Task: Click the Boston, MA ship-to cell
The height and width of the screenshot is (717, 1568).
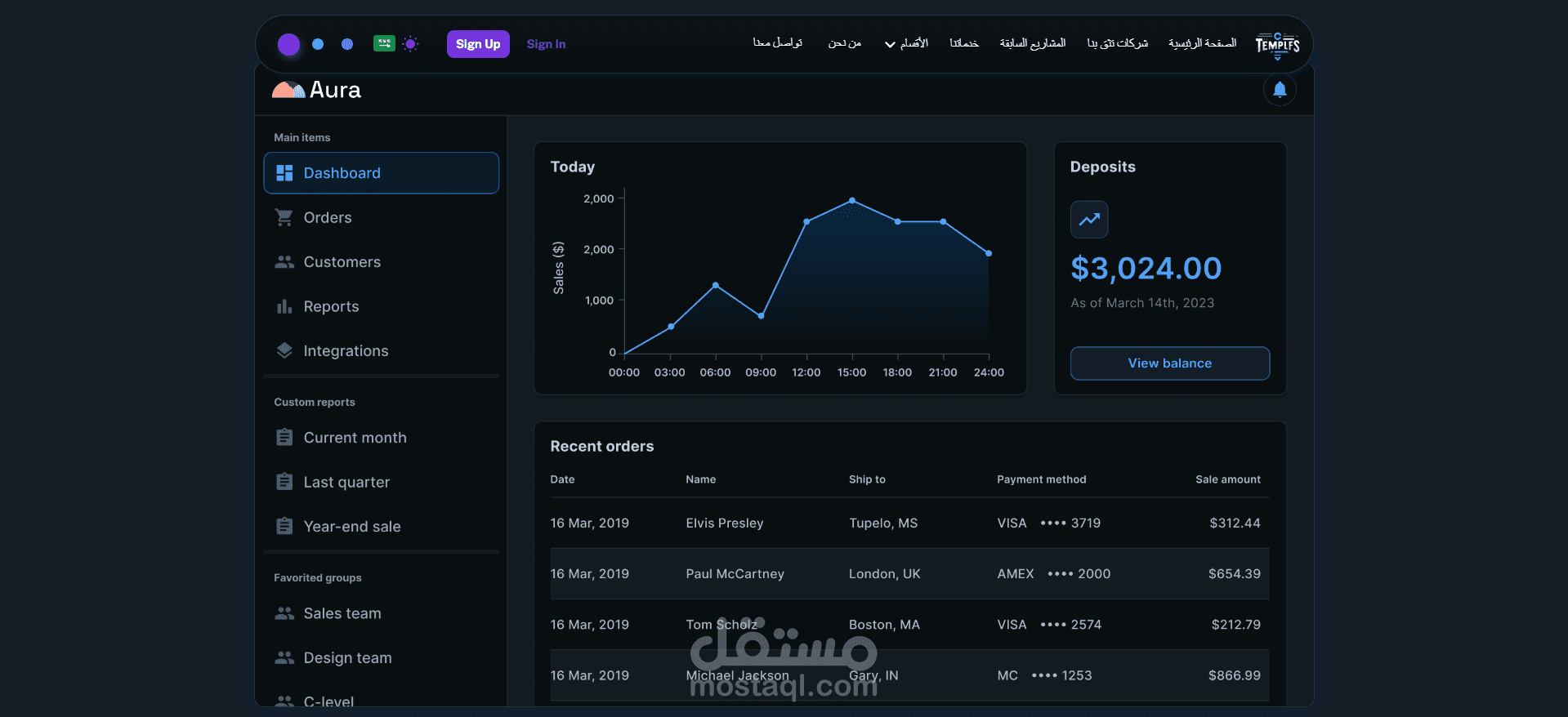Action: [884, 624]
